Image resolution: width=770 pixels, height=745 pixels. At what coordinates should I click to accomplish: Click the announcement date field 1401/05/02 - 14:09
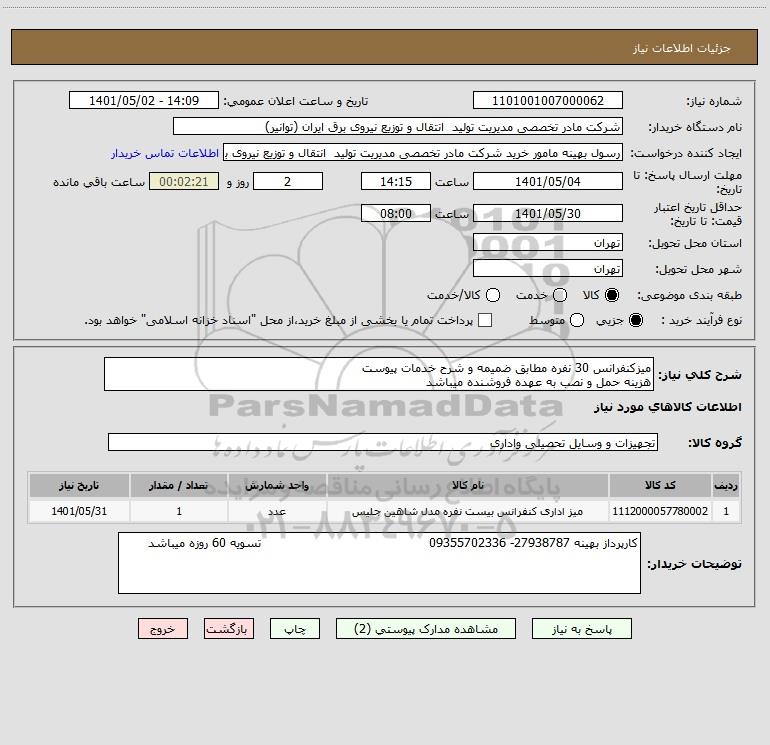[144, 100]
